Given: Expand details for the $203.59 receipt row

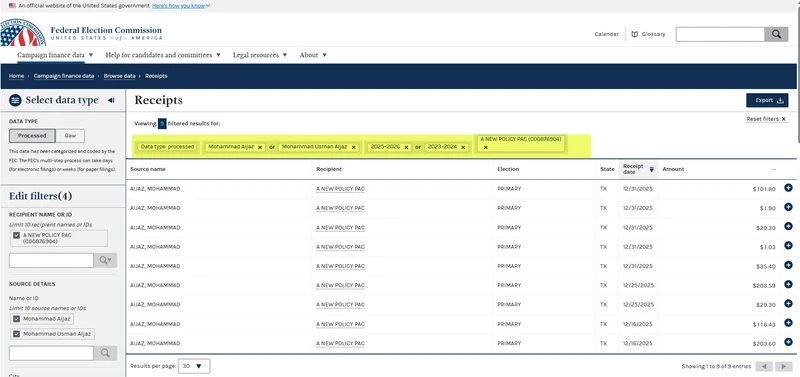Looking at the screenshot, I should click(788, 285).
